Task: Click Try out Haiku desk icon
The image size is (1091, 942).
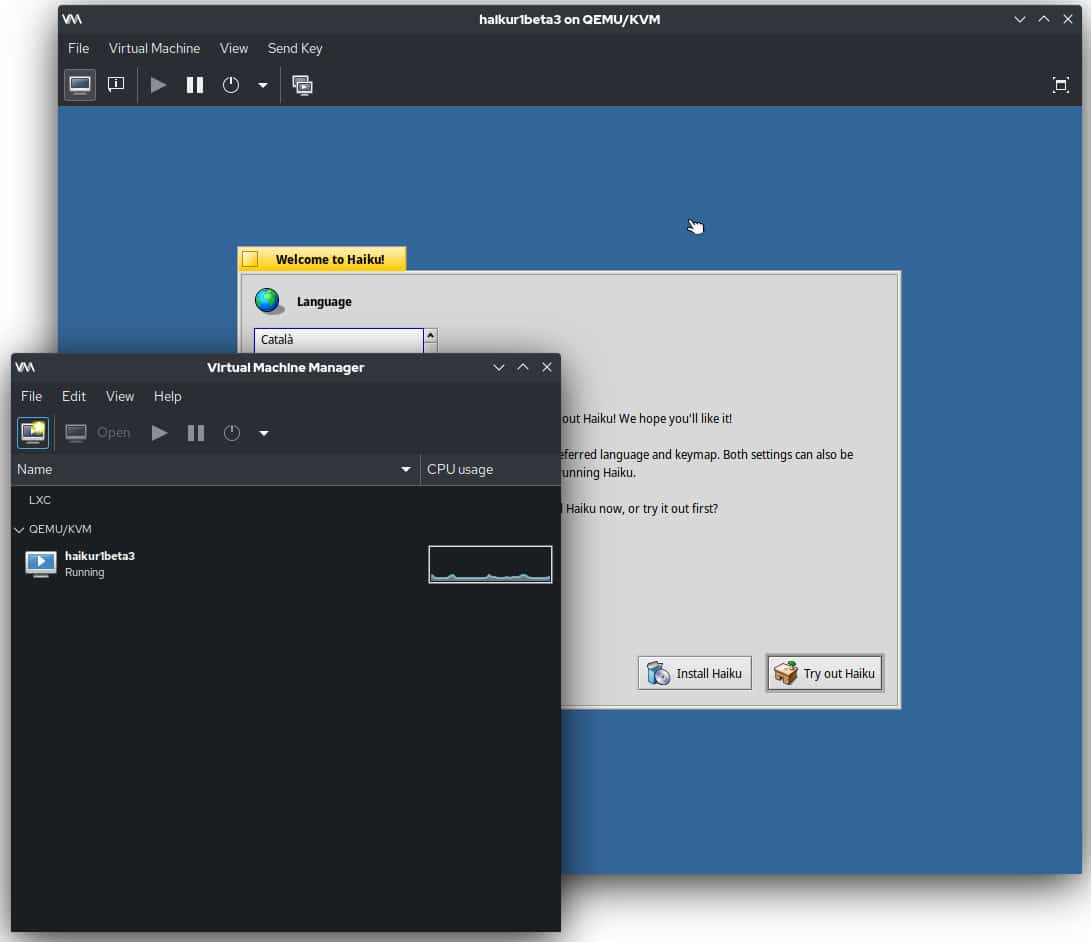Action: (786, 673)
